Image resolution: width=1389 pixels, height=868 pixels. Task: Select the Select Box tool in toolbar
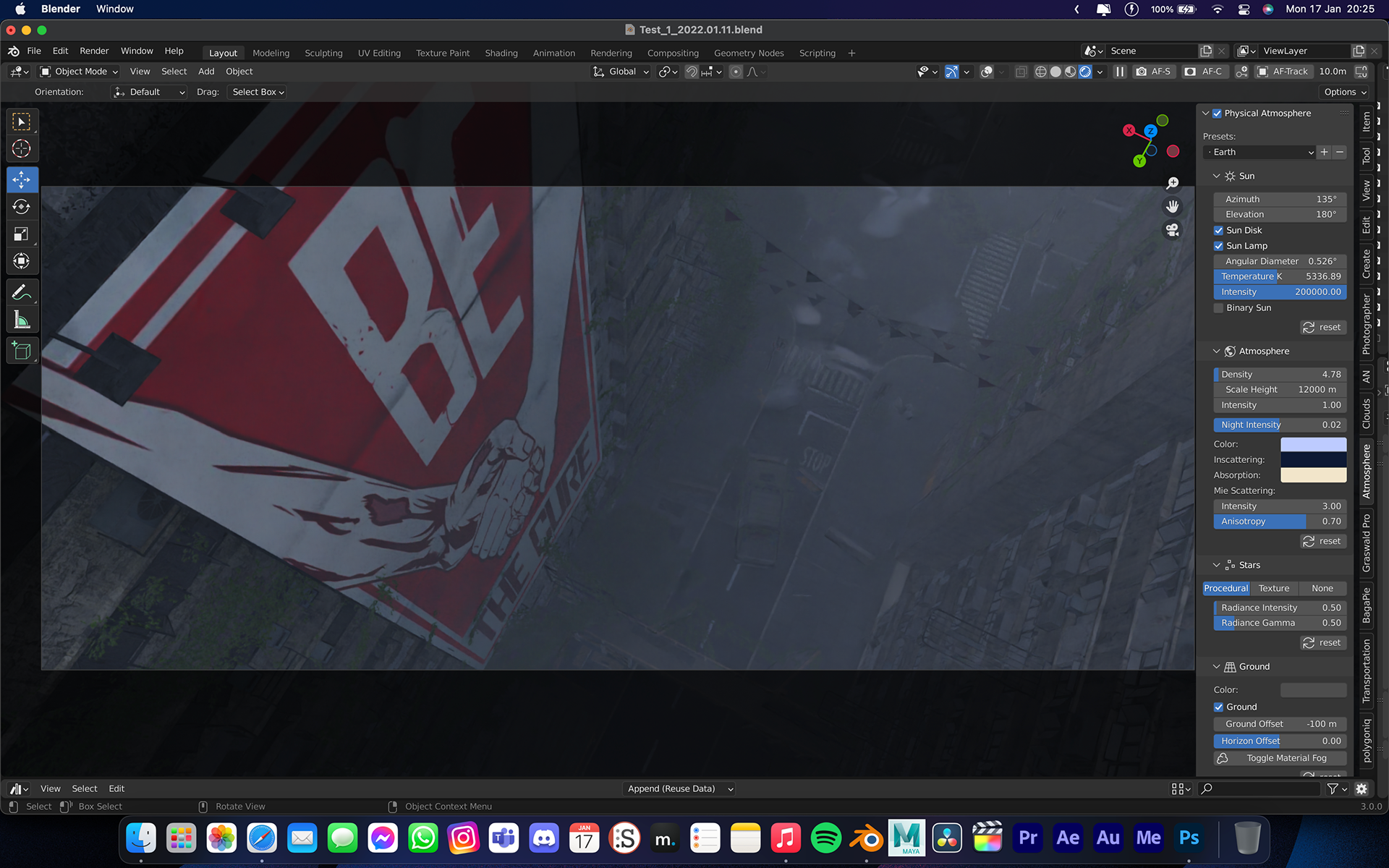[x=22, y=122]
